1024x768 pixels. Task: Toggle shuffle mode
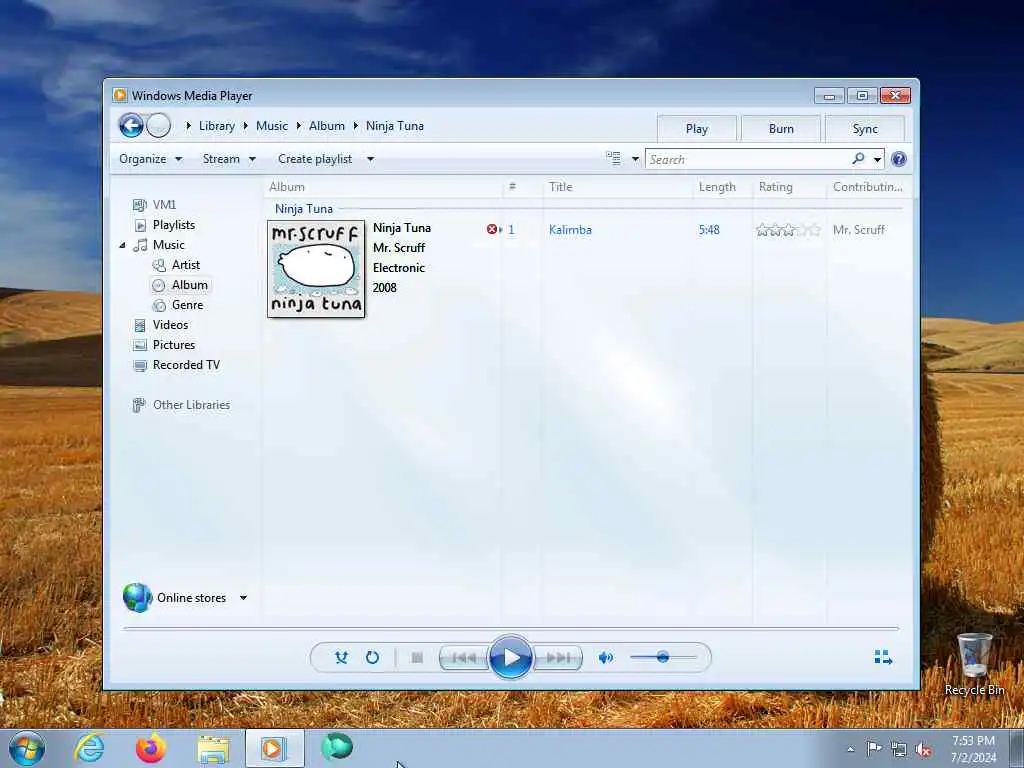[x=341, y=658]
